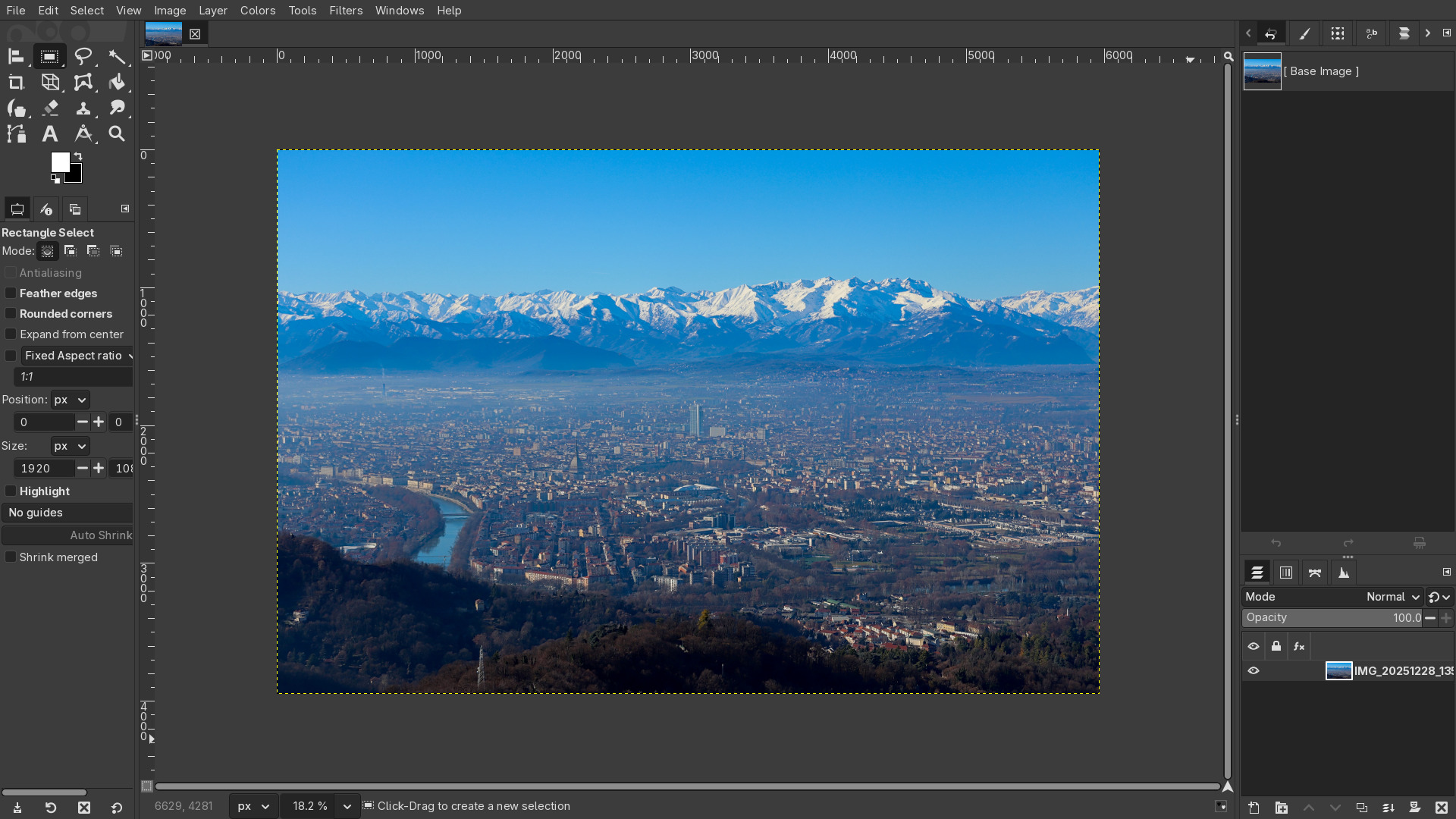1456x819 pixels.
Task: Open the Filters menu
Action: point(346,11)
